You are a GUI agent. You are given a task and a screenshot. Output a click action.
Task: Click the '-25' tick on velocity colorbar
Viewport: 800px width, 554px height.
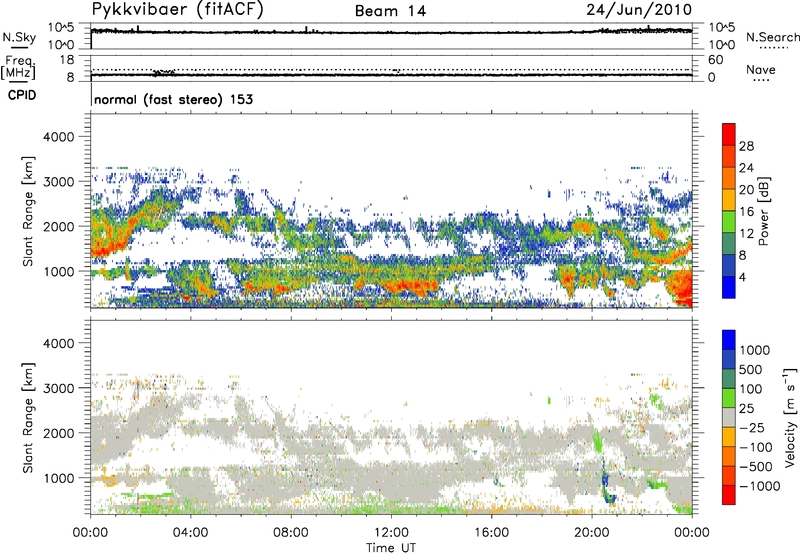click(751, 427)
